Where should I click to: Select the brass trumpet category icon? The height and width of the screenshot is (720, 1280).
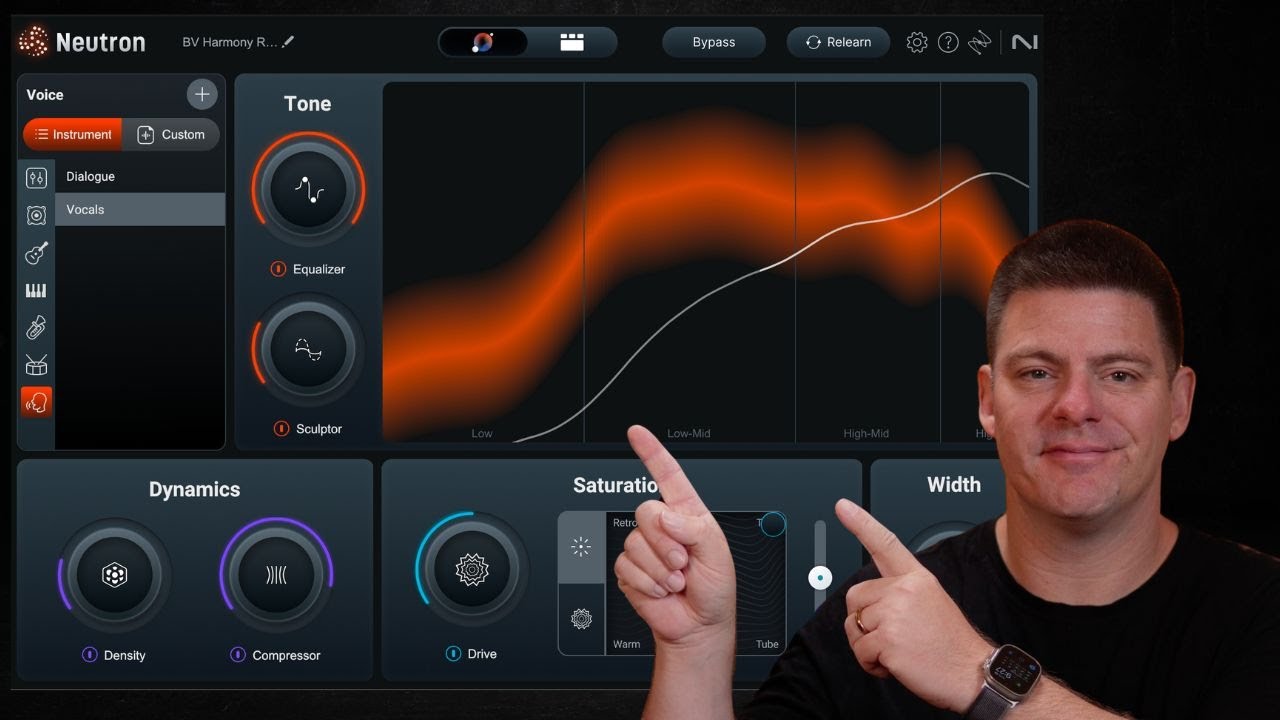click(x=36, y=327)
